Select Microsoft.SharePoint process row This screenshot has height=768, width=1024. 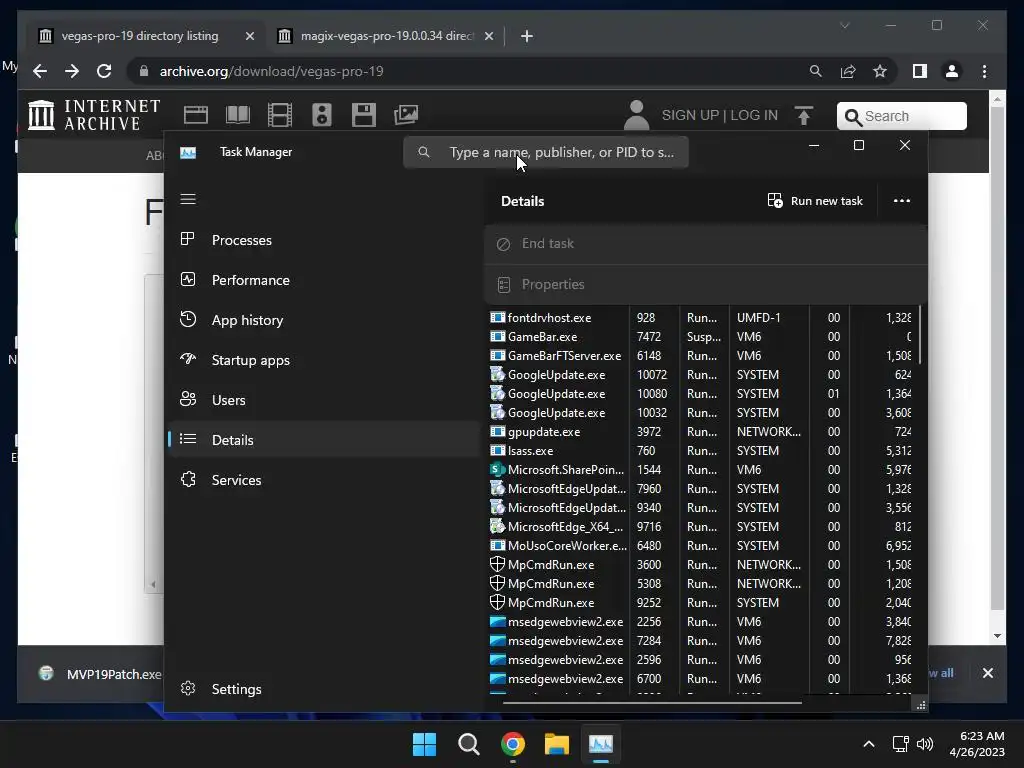[701, 470]
